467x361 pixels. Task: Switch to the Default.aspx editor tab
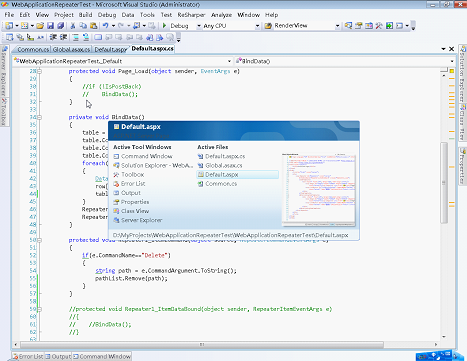pos(110,49)
